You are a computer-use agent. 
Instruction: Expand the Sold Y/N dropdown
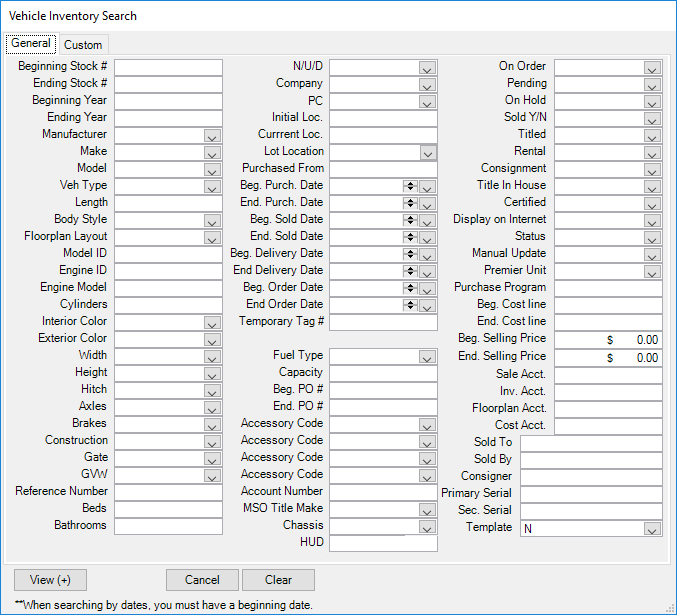(x=652, y=119)
